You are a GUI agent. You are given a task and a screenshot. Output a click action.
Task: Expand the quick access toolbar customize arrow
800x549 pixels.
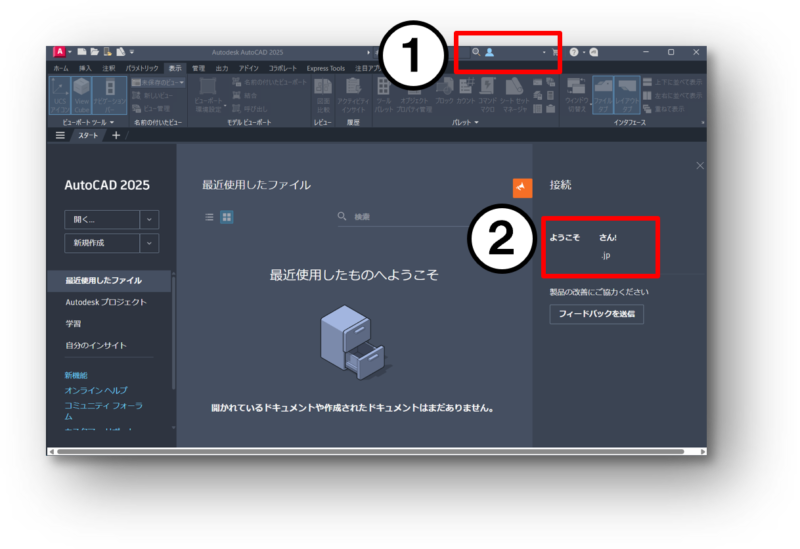coord(132,52)
